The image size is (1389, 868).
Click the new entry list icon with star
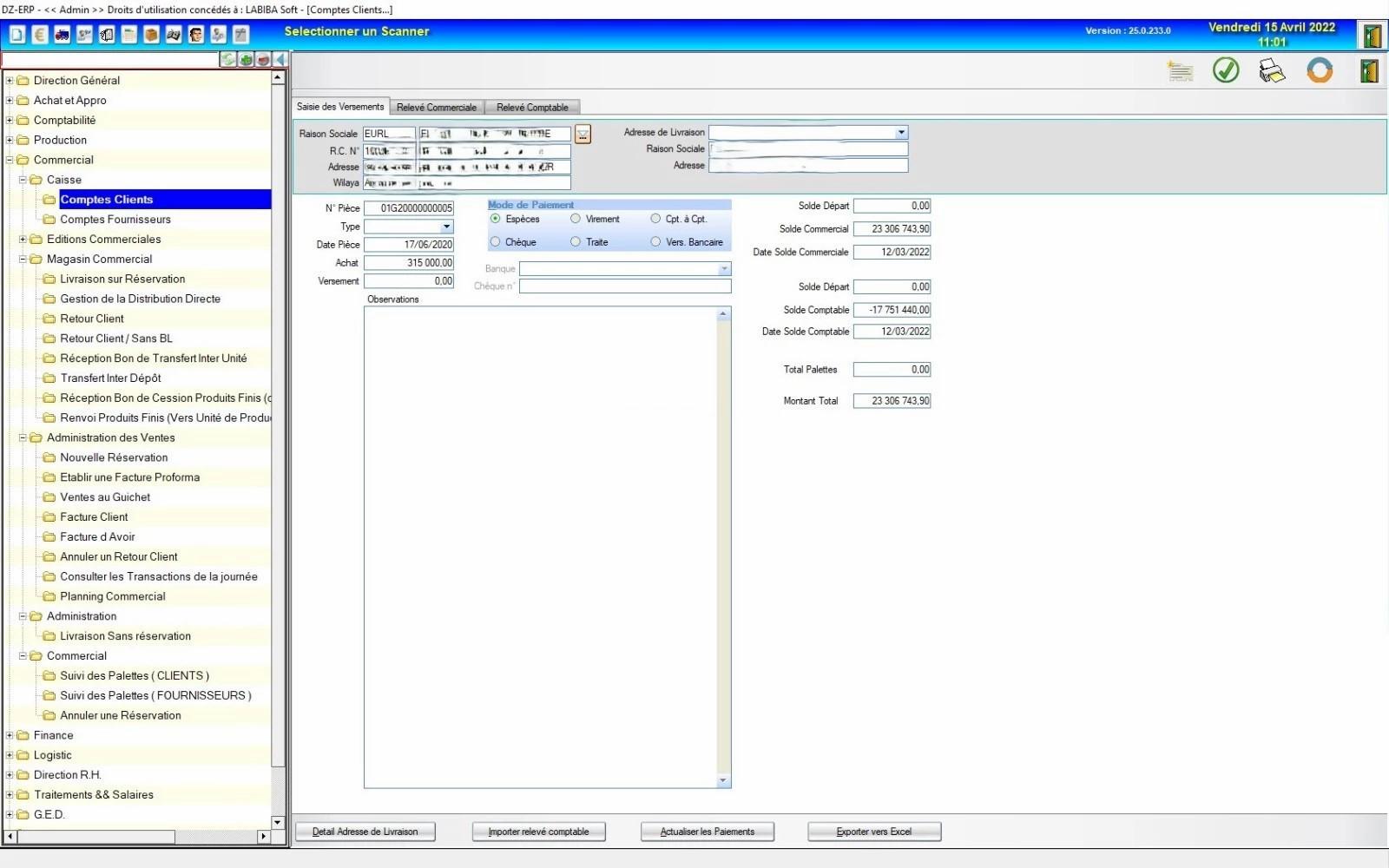(x=1180, y=70)
